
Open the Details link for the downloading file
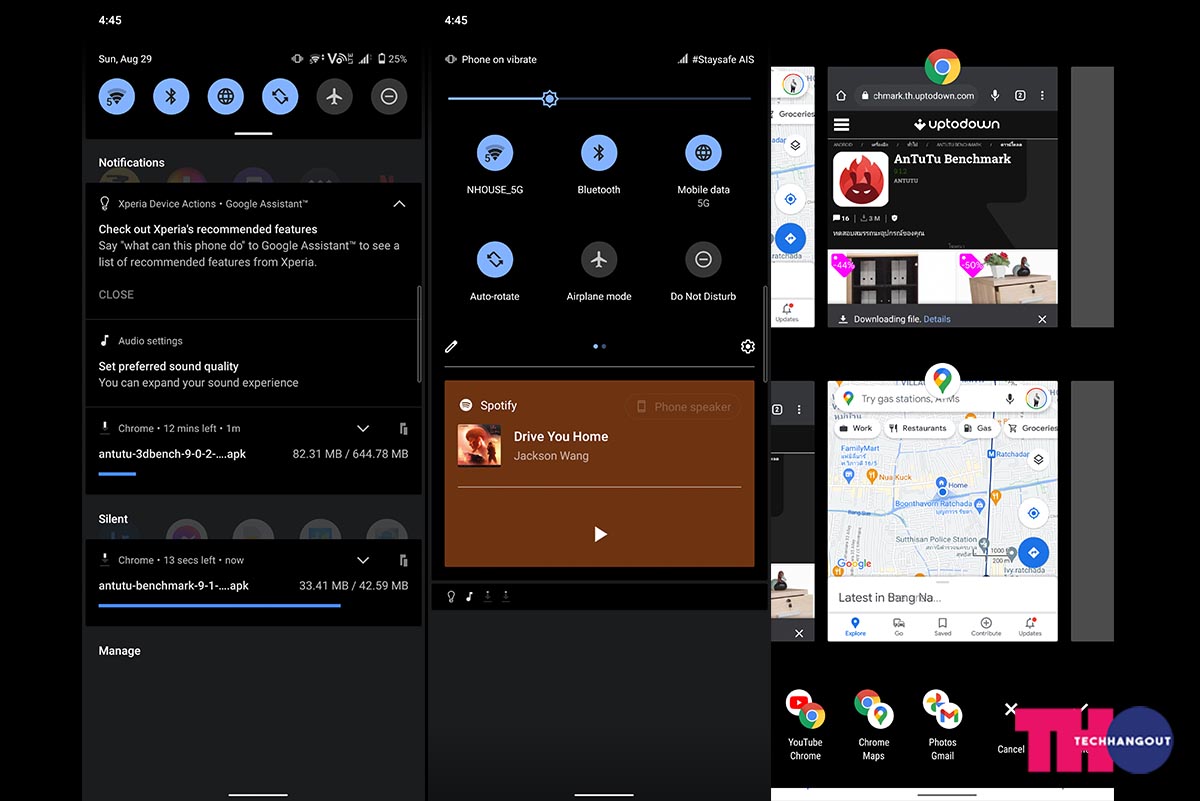point(937,319)
